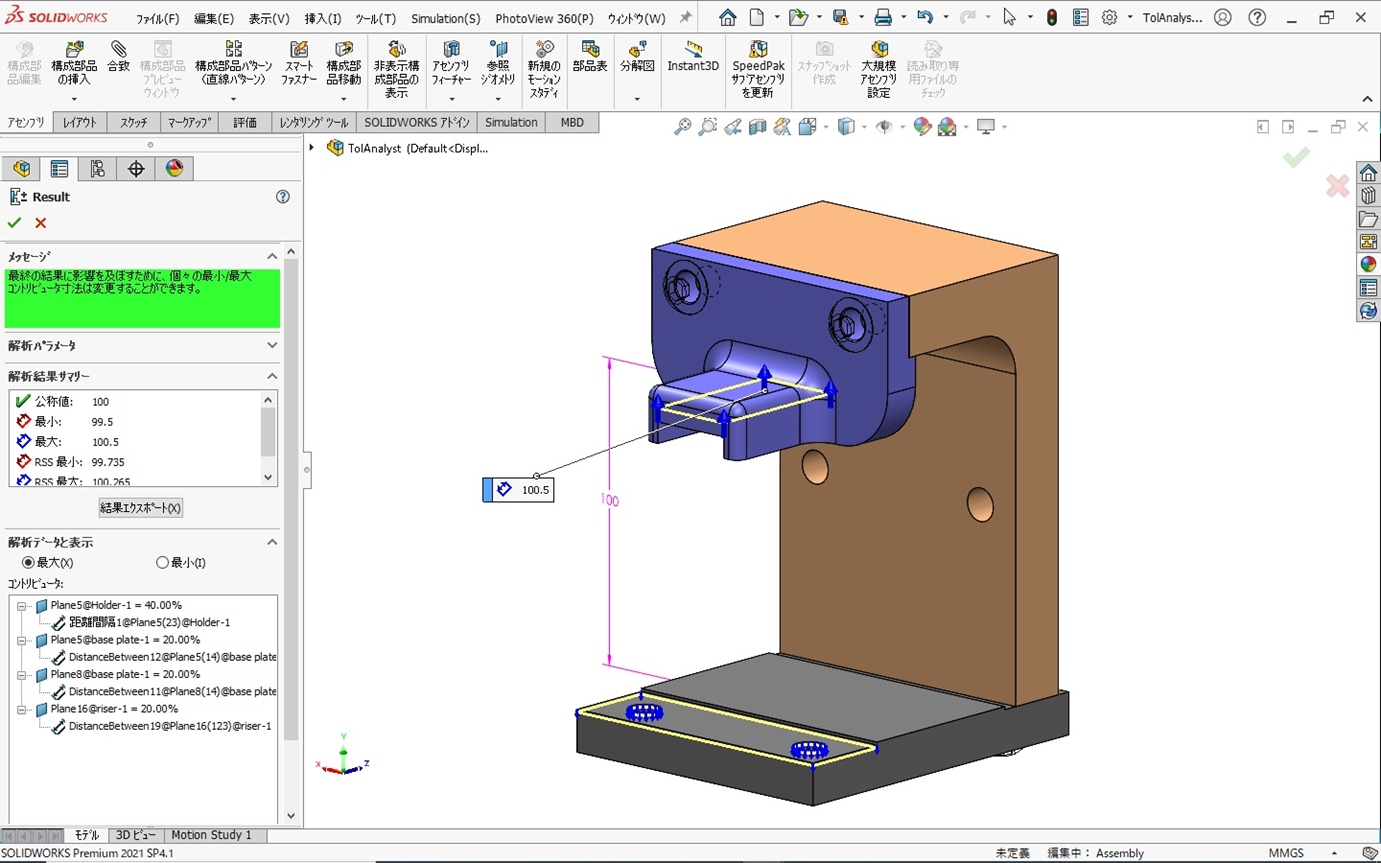1381x863 pixels.
Task: Select the 最大(X) radio button
Action: coord(28,563)
